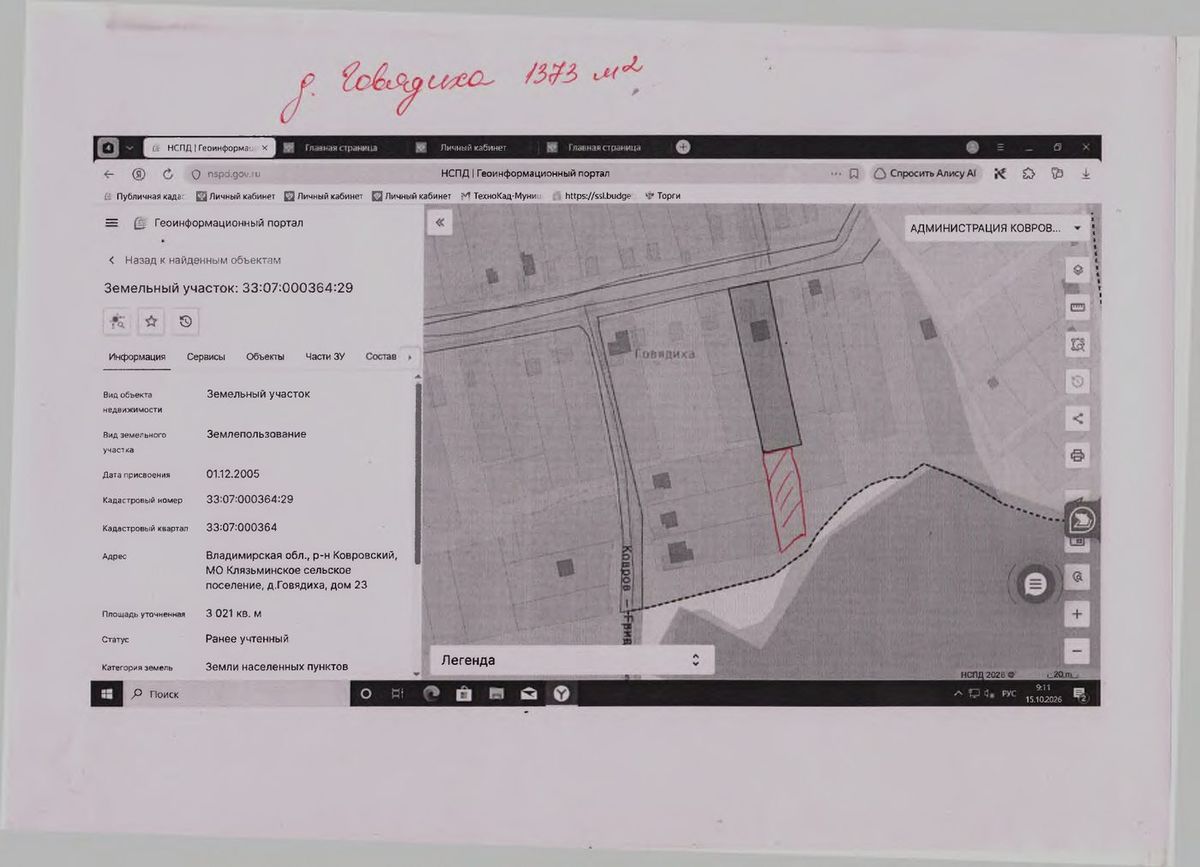The height and width of the screenshot is (867, 1200).
Task: Add the parcel to favorites with the star icon
Action: (151, 321)
